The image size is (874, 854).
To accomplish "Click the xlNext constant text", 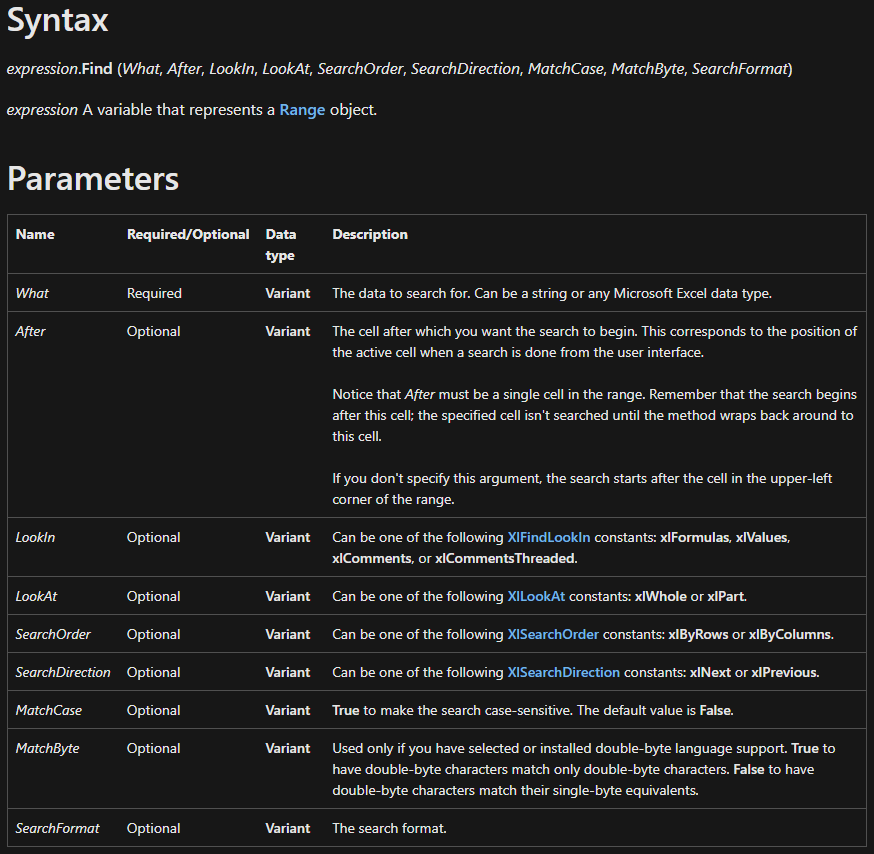I will pyautogui.click(x=710, y=672).
